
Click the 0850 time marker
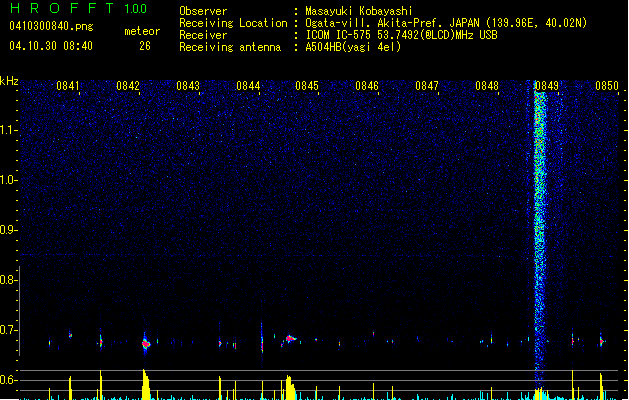(607, 86)
